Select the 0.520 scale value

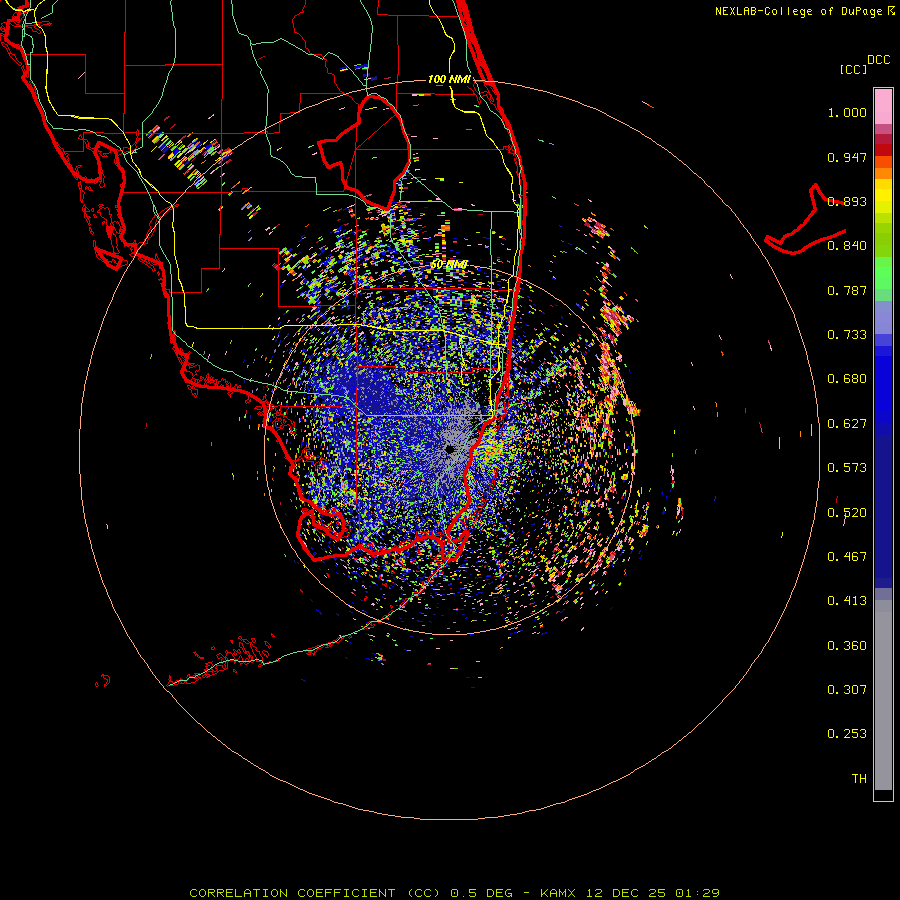(847, 513)
